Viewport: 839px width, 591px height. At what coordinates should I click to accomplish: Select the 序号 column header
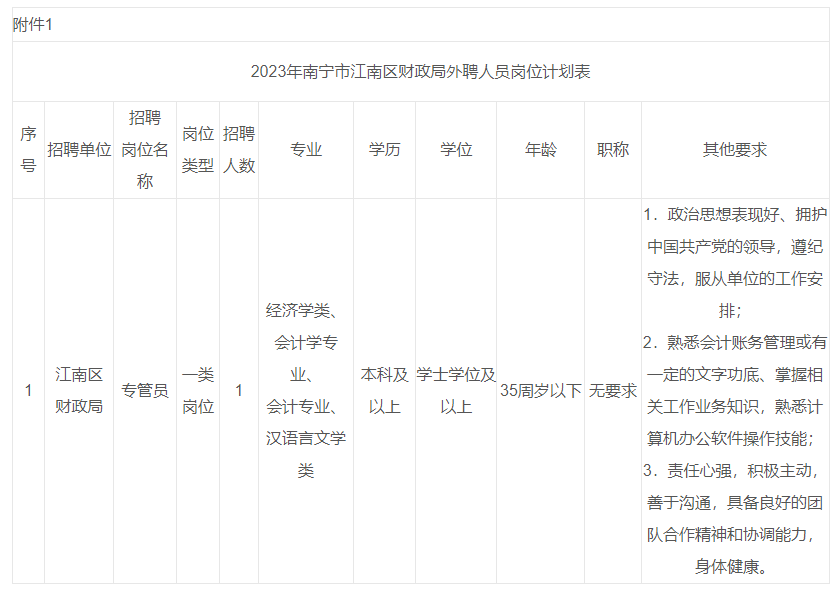28,150
